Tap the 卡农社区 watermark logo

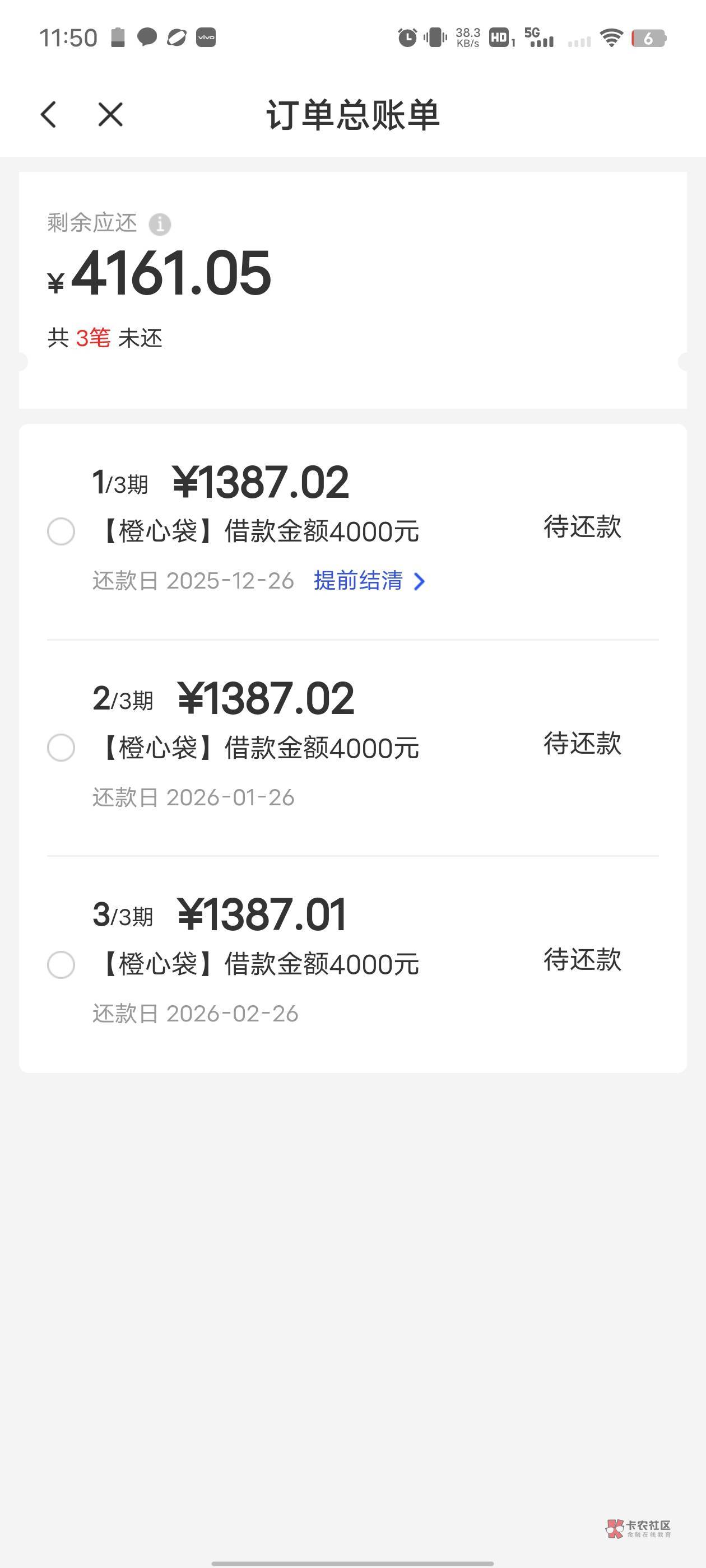click(x=638, y=1528)
